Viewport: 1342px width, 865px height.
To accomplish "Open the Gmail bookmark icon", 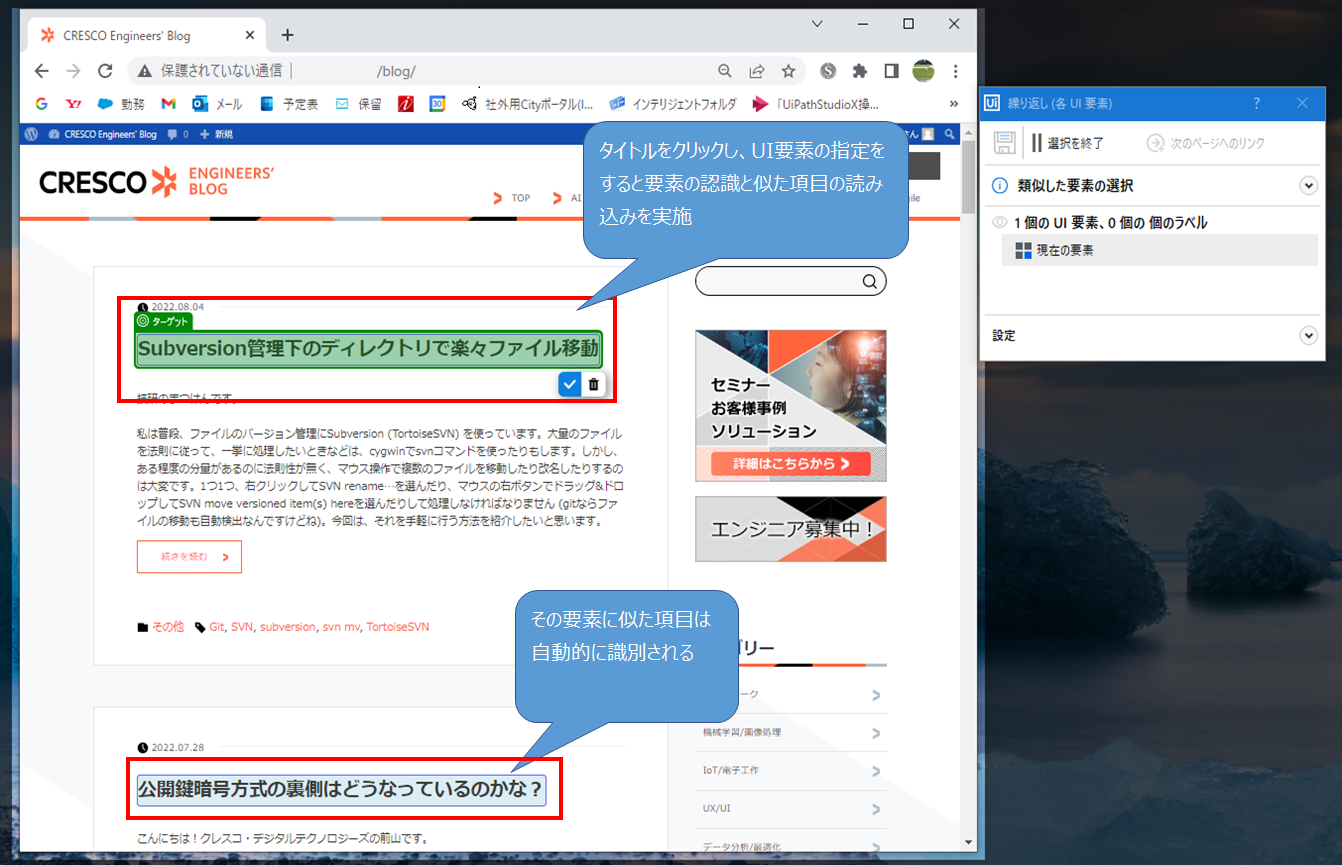I will tap(168, 103).
